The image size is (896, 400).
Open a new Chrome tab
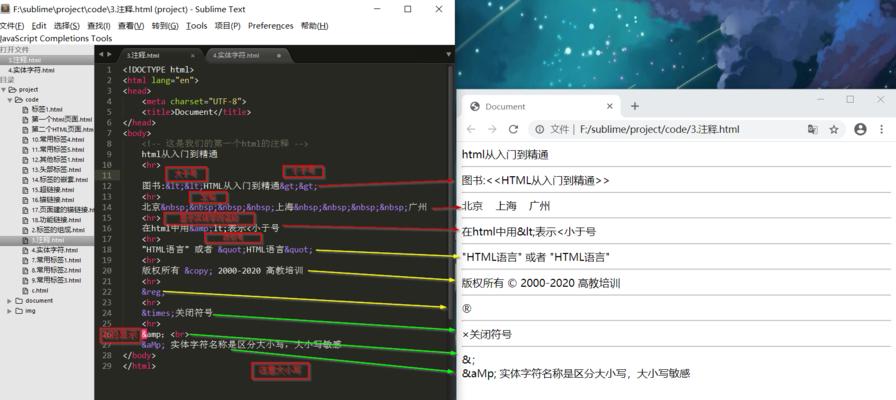(x=634, y=106)
